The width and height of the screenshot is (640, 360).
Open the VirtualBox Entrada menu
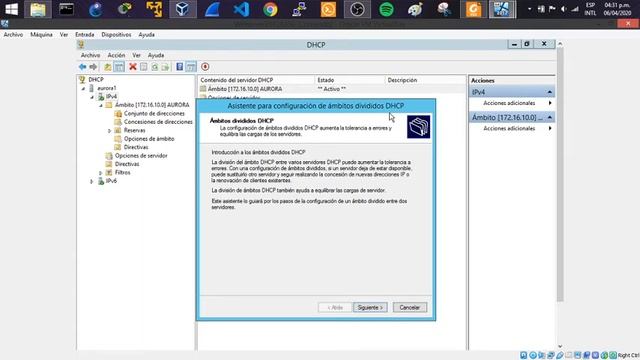[x=84, y=35]
